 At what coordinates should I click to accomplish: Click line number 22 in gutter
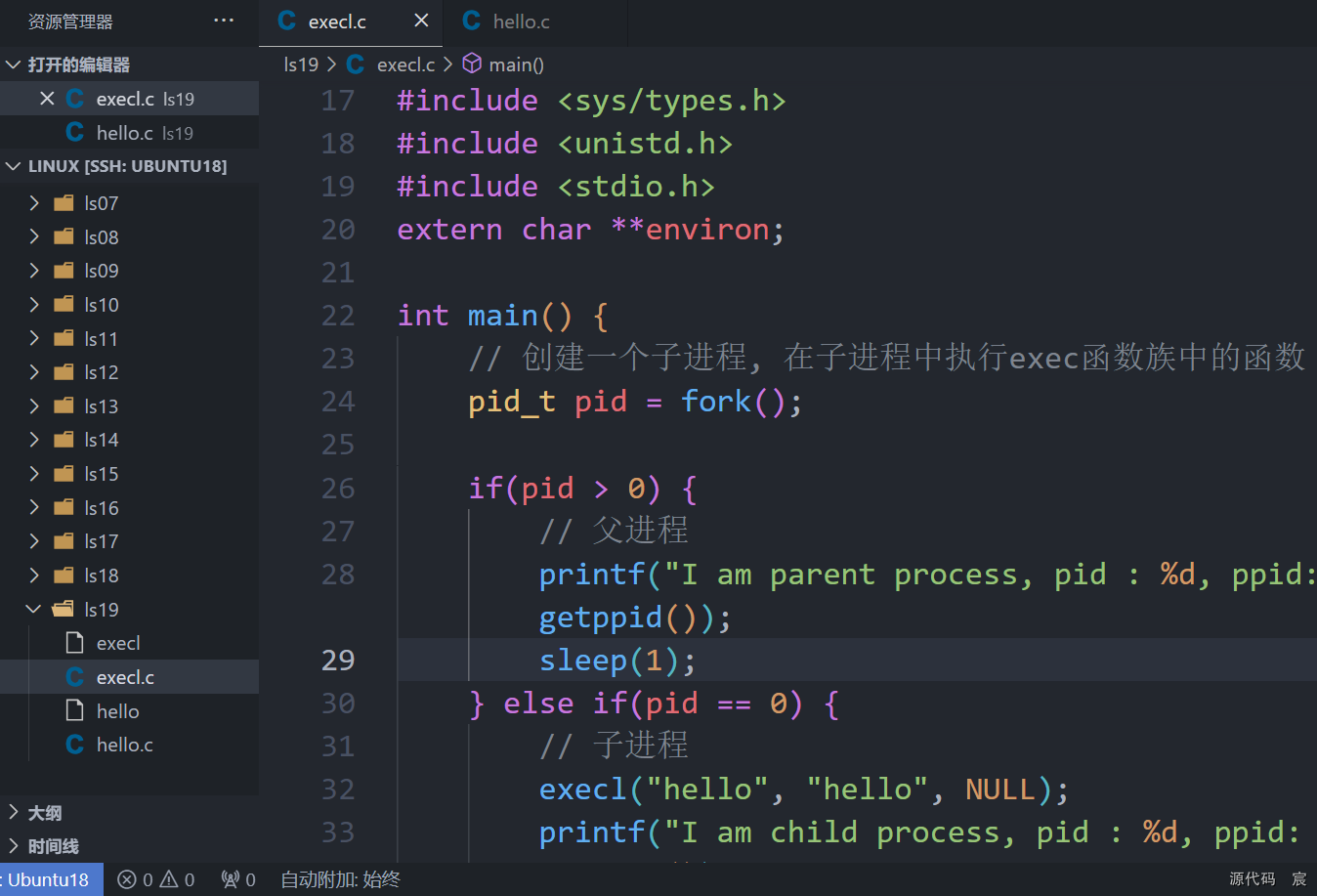(x=338, y=316)
